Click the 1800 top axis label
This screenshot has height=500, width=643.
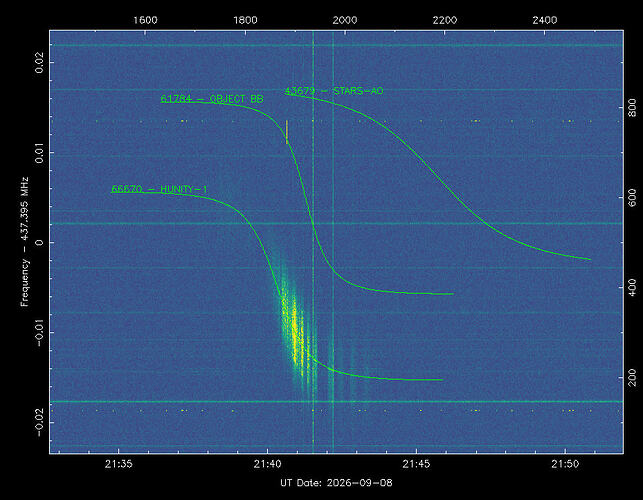click(245, 20)
